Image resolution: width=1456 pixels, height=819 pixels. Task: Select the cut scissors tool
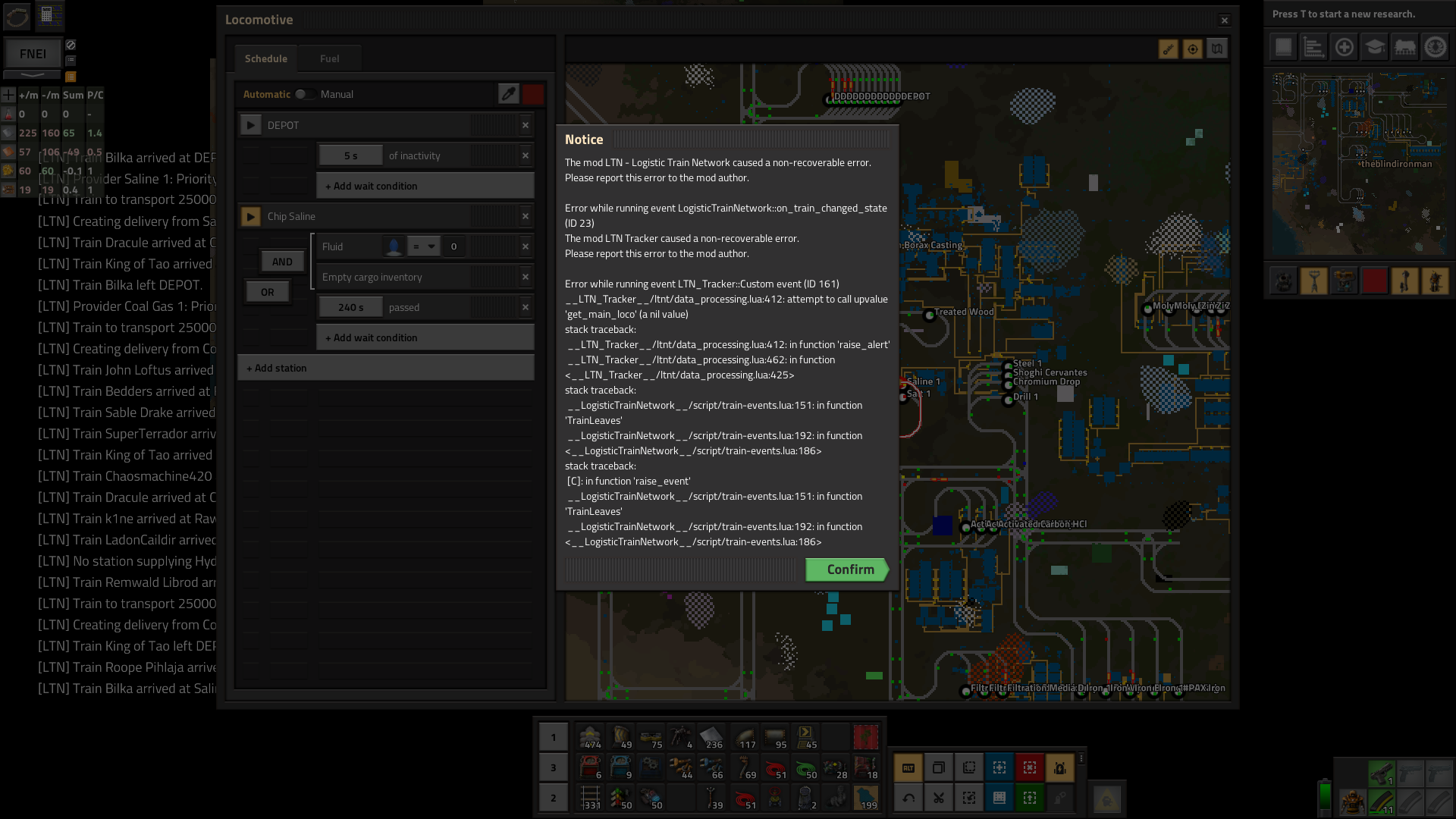tap(938, 798)
